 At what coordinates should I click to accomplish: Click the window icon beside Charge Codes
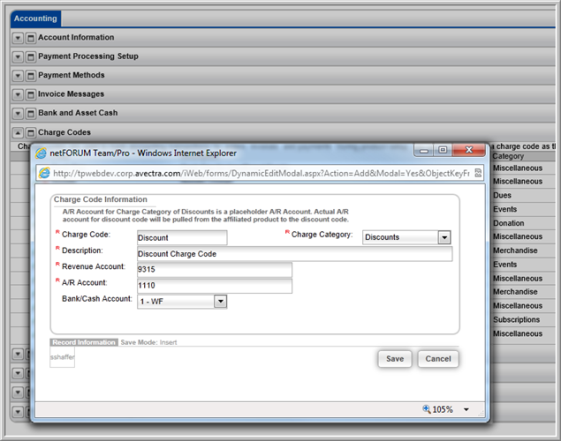pyautogui.click(x=31, y=133)
